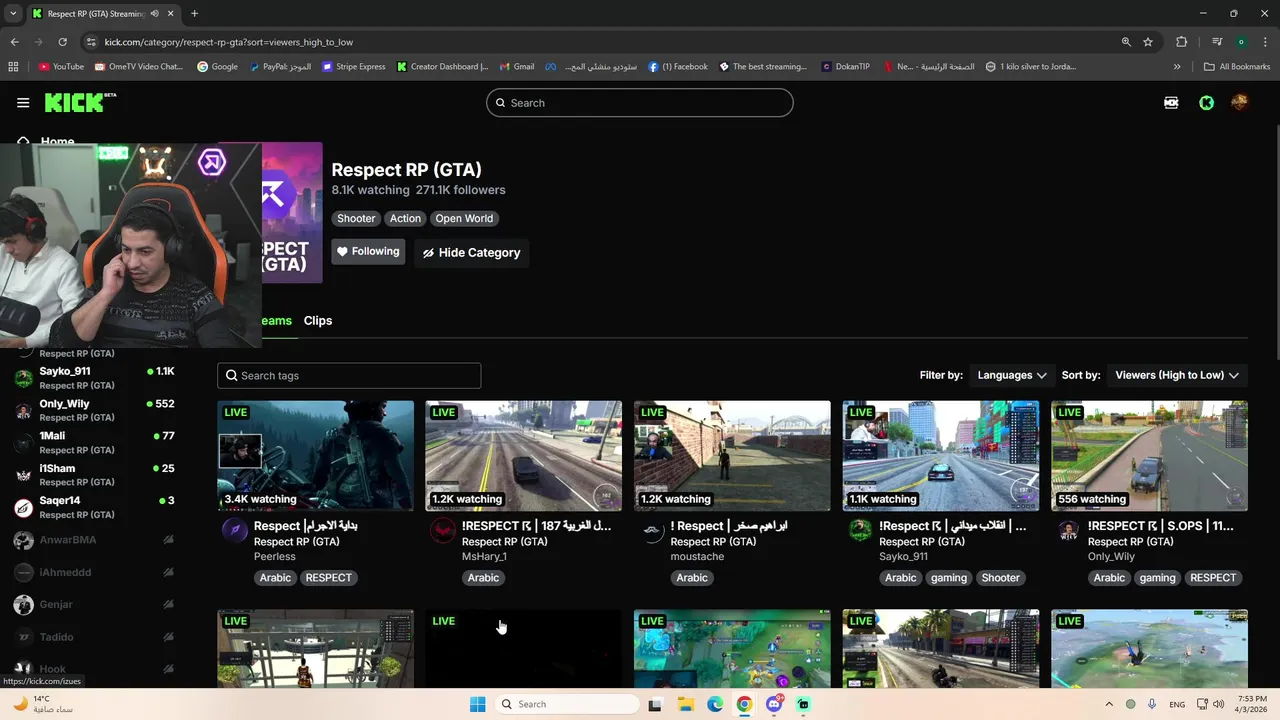Click moustache channel avatar
The image size is (1280, 720).
tap(652, 531)
